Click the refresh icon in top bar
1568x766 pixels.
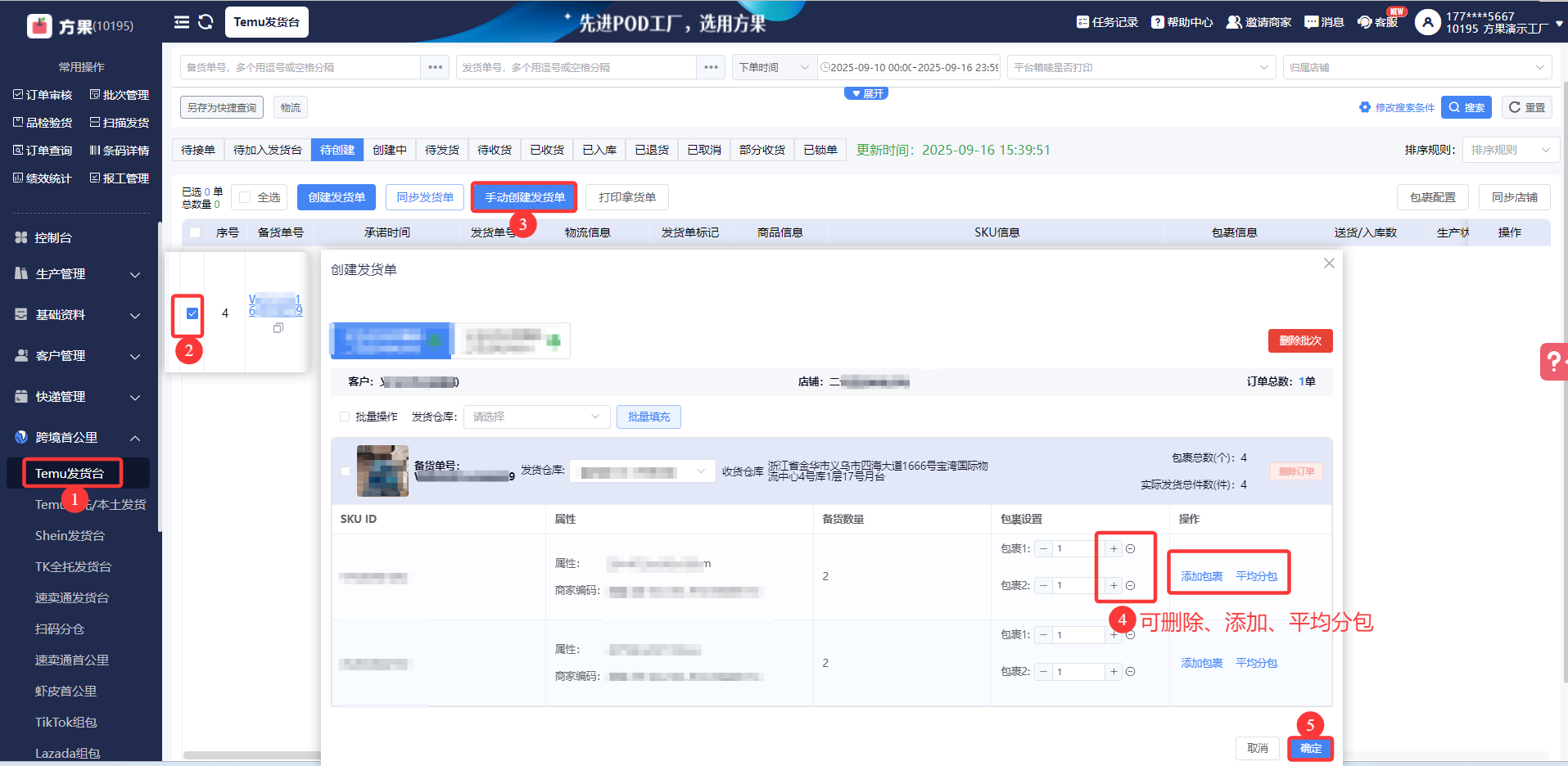coord(206,22)
